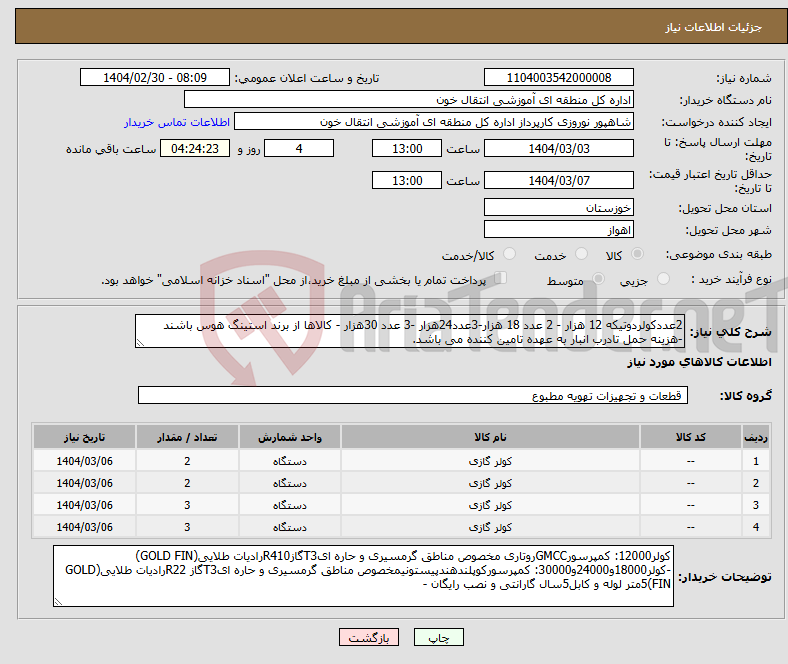The width and height of the screenshot is (788, 664).
Task: Click the بازگشت (back) button
Action: (369, 637)
